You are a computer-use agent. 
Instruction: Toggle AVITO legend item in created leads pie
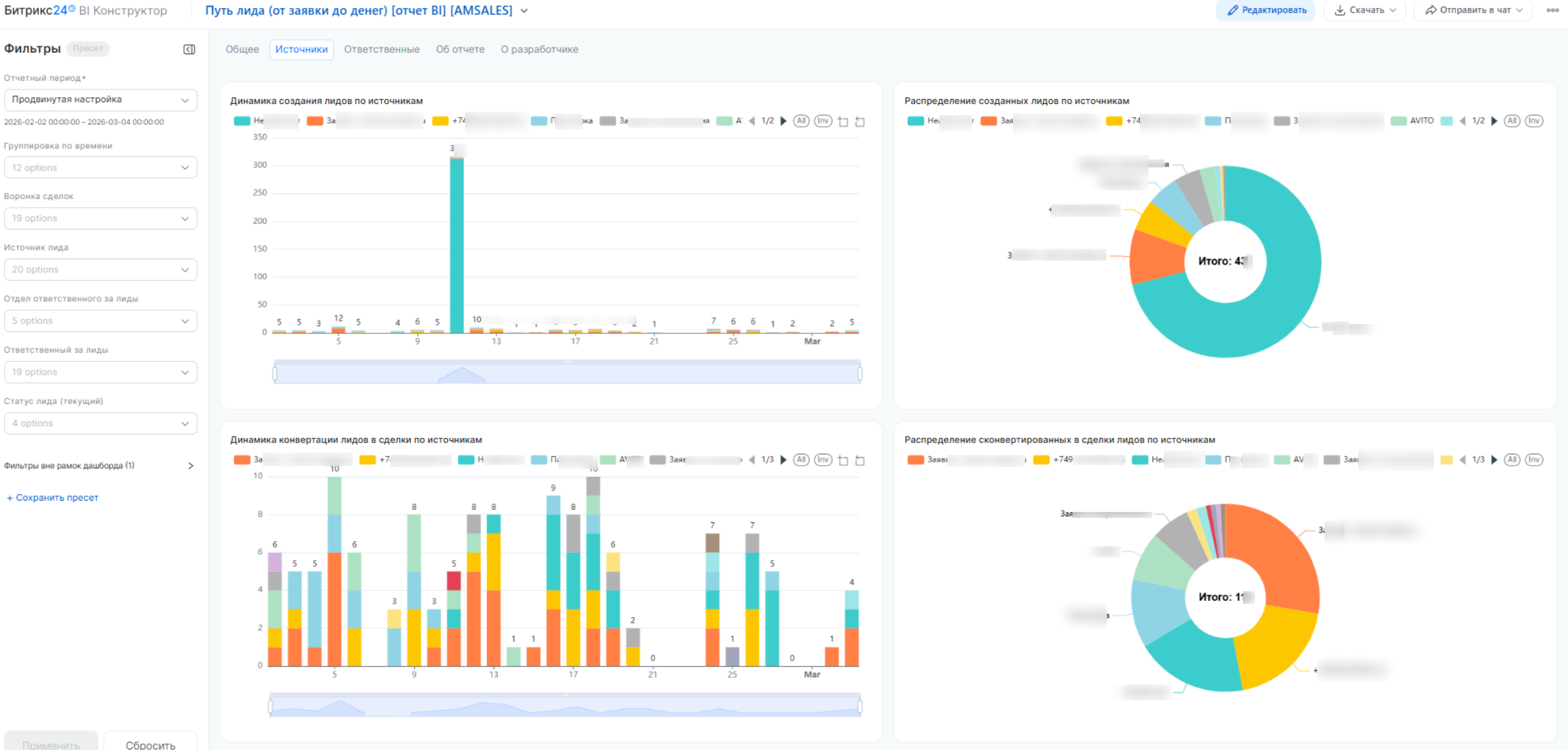[x=1413, y=121]
